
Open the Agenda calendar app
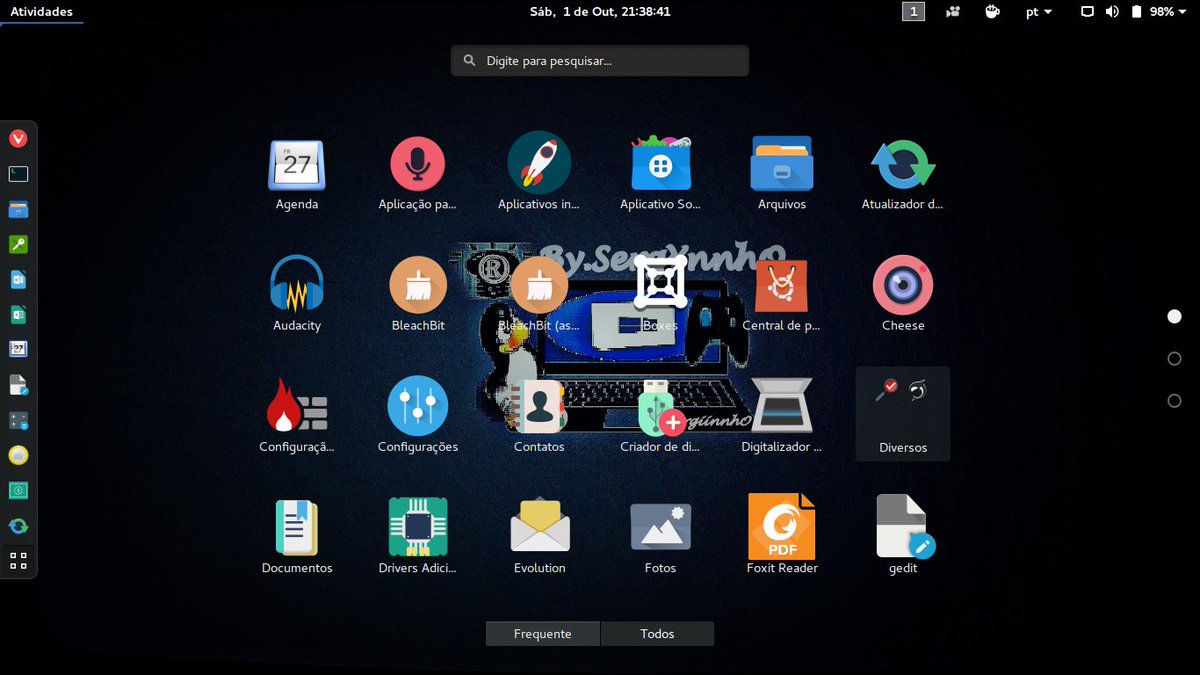[x=297, y=165]
